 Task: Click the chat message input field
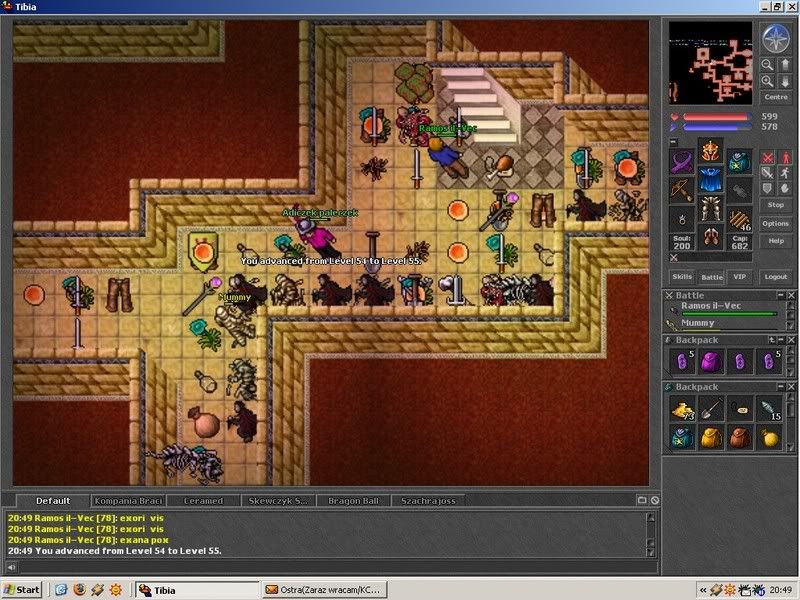(x=337, y=567)
